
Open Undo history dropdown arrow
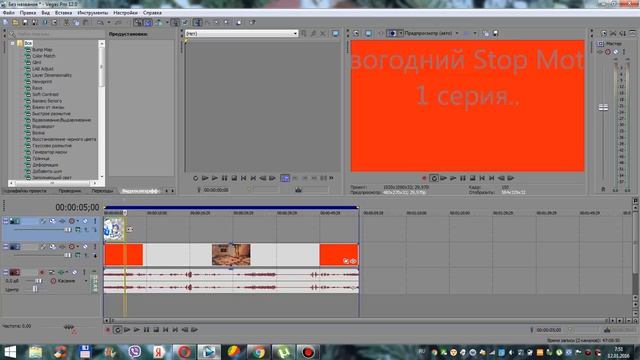[109, 22]
